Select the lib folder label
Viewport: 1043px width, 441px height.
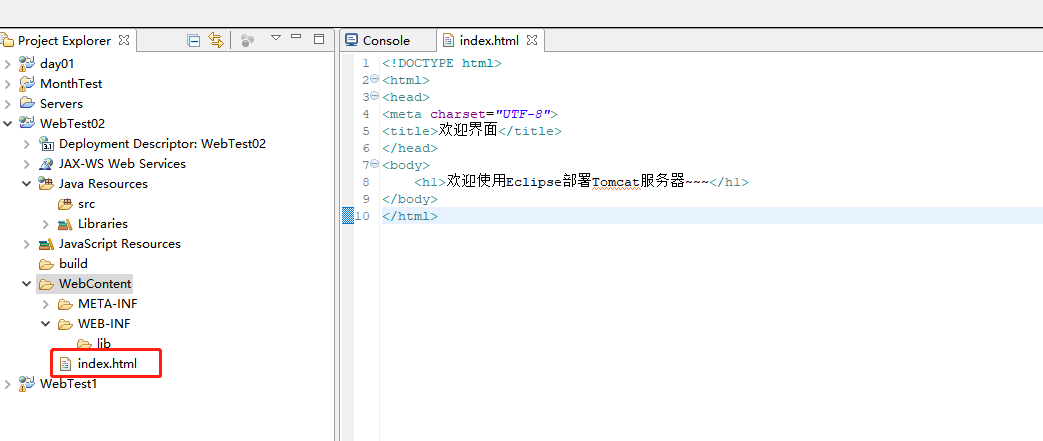(x=104, y=344)
